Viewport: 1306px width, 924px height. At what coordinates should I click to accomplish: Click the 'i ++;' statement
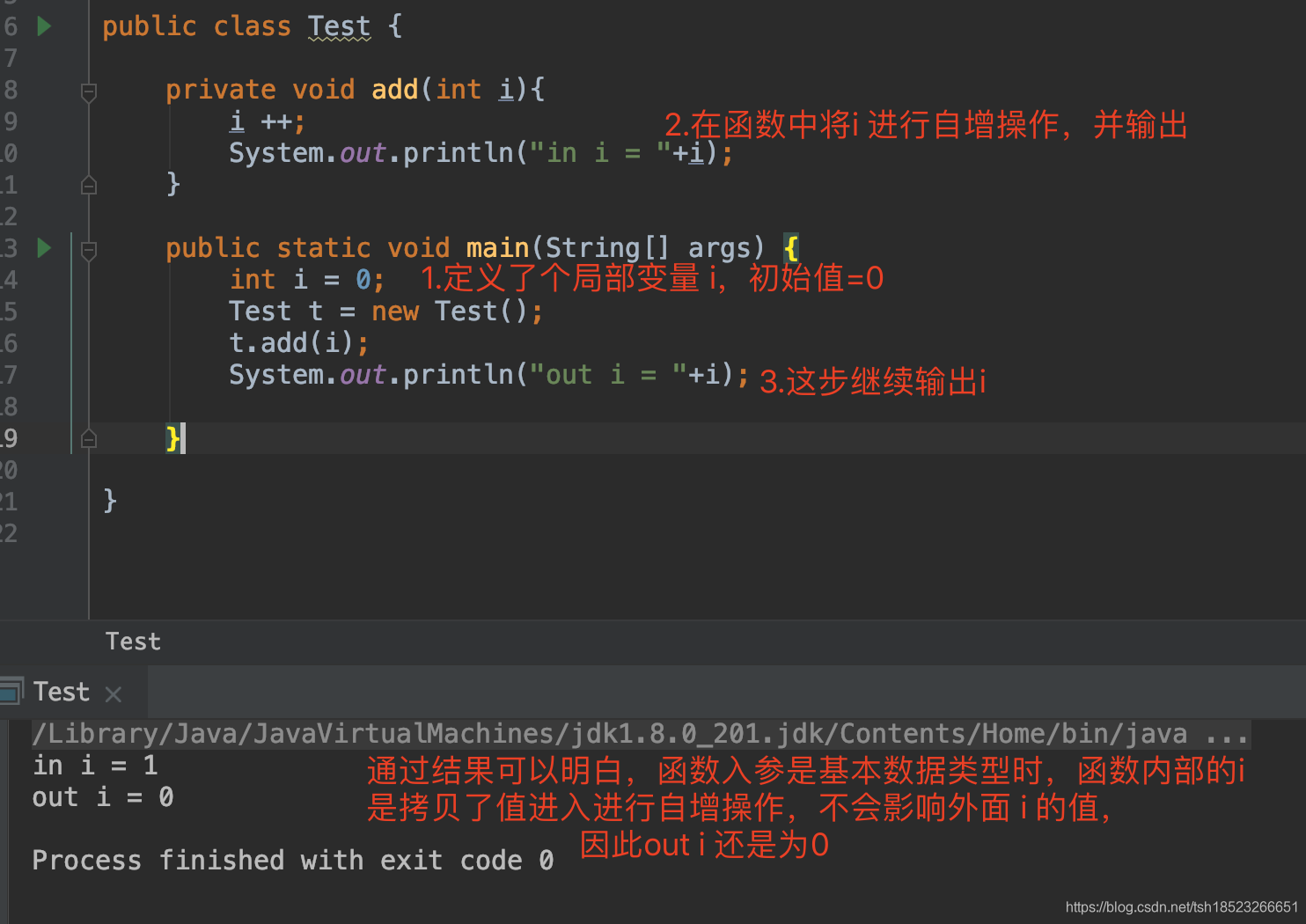[268, 121]
